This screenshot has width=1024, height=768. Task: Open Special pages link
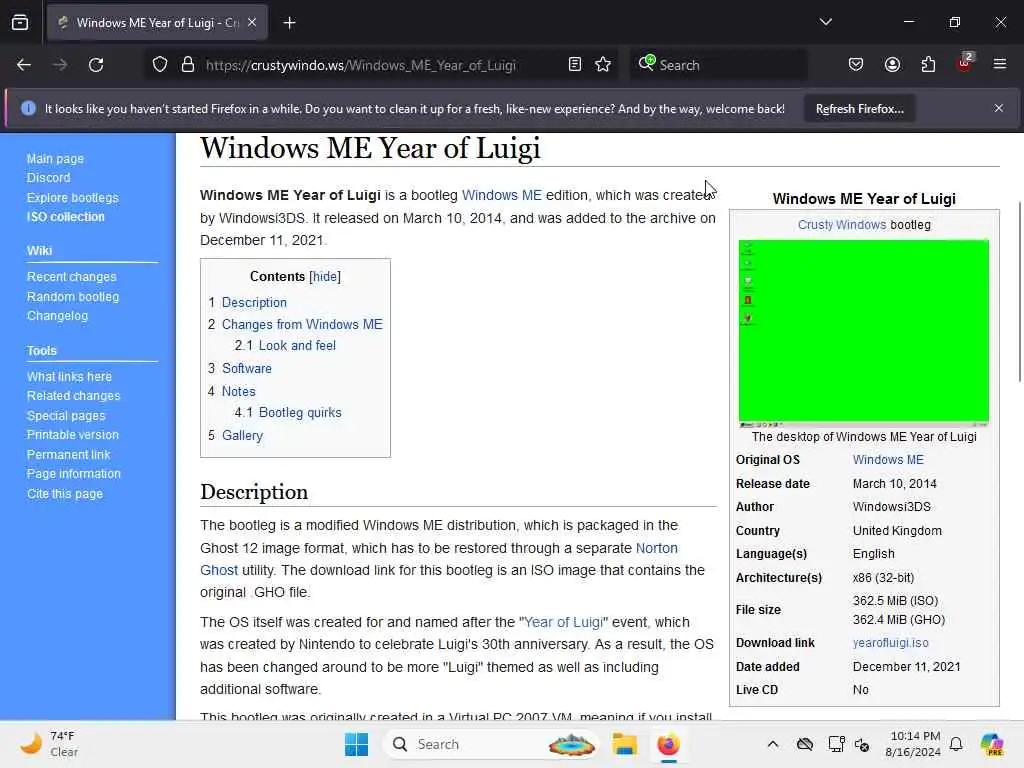coord(65,415)
